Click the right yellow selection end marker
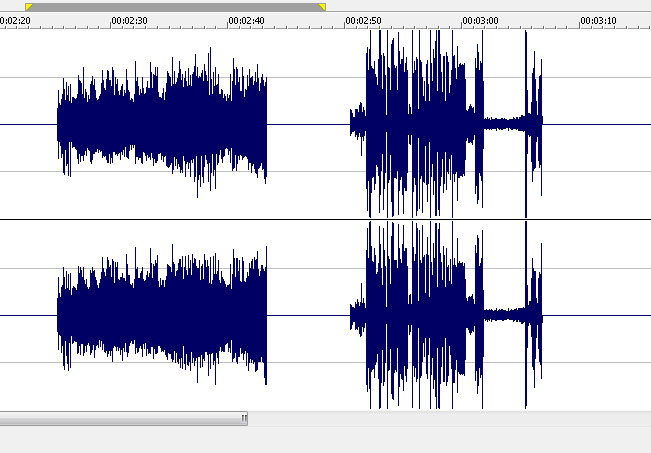 click(322, 7)
